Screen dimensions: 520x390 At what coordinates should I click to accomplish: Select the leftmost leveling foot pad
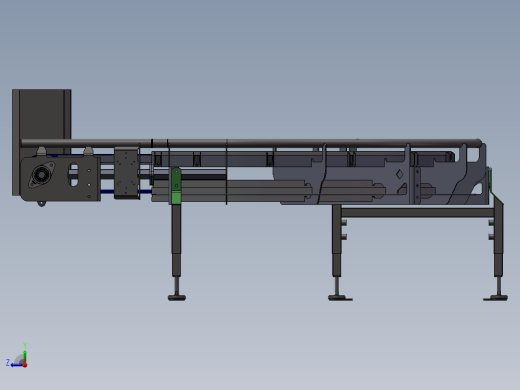(177, 297)
